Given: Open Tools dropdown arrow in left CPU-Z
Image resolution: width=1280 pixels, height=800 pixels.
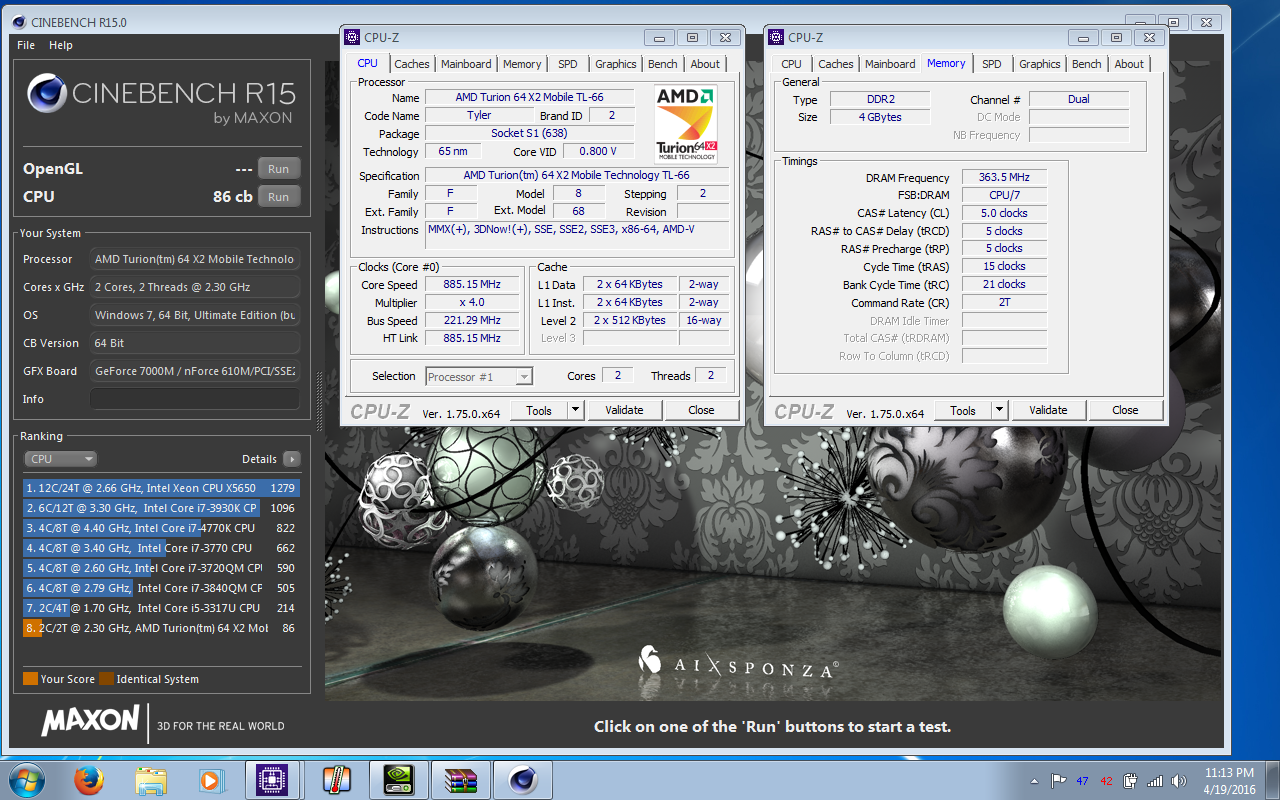Looking at the screenshot, I should [x=575, y=410].
